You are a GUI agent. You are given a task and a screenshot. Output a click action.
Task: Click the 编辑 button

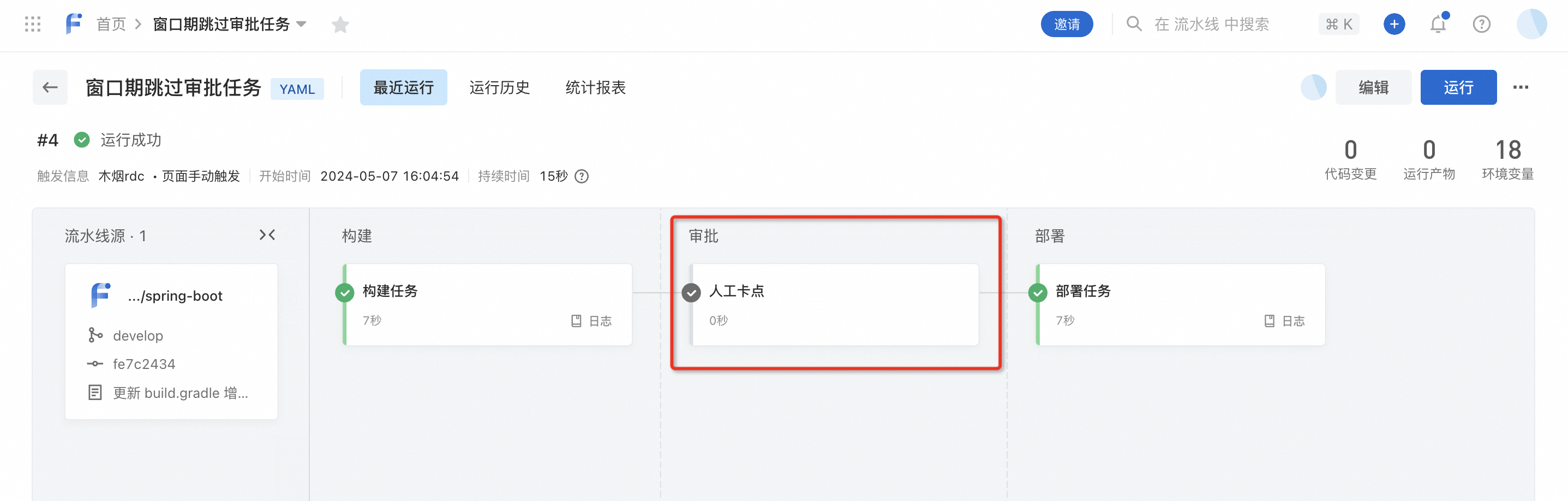click(1373, 88)
